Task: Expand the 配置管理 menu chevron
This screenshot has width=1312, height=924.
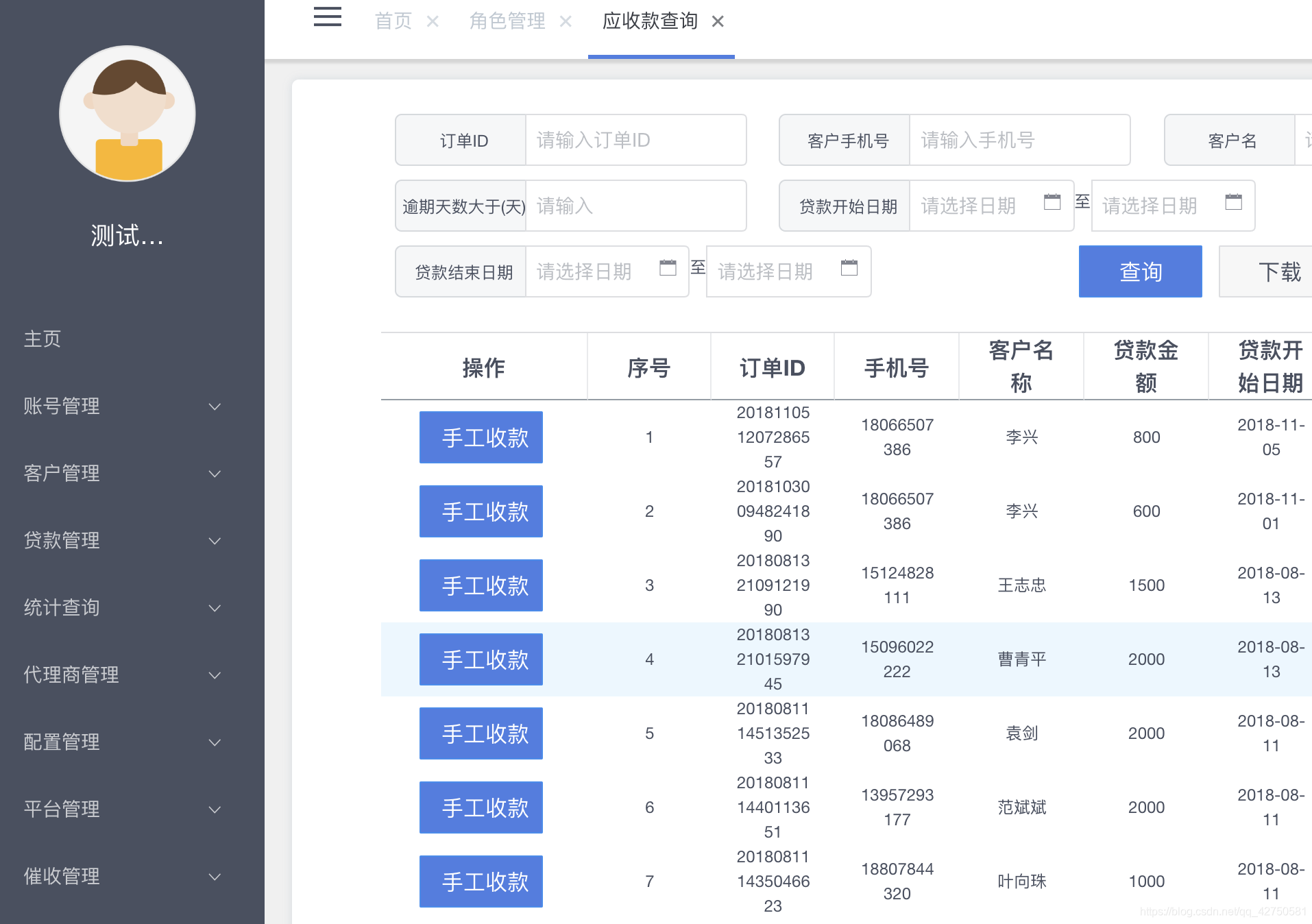Action: point(215,742)
